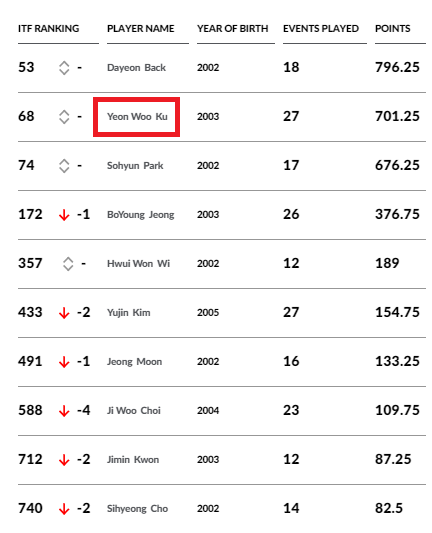The width and height of the screenshot is (432, 533).
Task: Click the Year of Birth column header
Action: [233, 29]
